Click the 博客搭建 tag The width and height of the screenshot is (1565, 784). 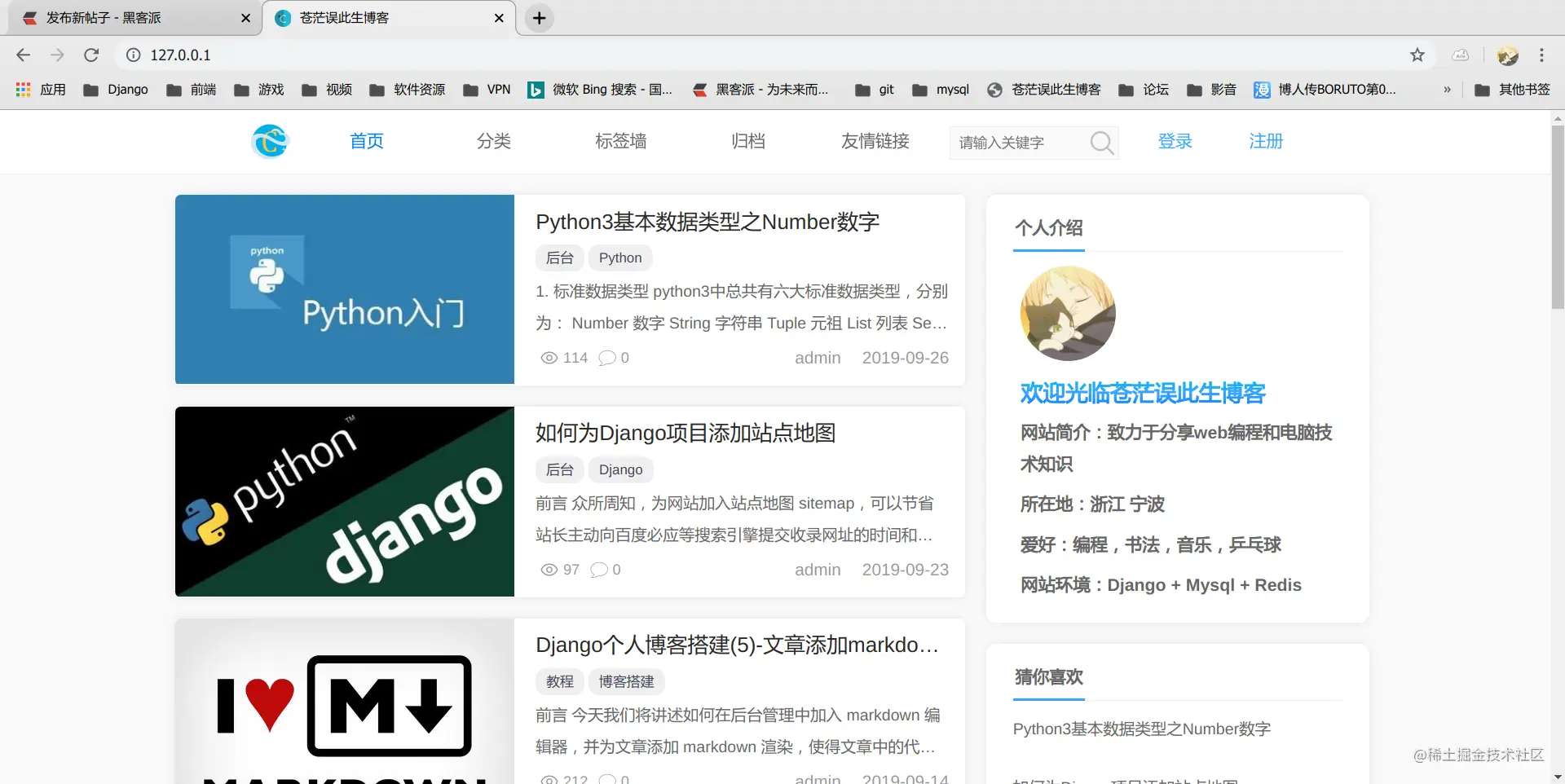pyautogui.click(x=627, y=681)
